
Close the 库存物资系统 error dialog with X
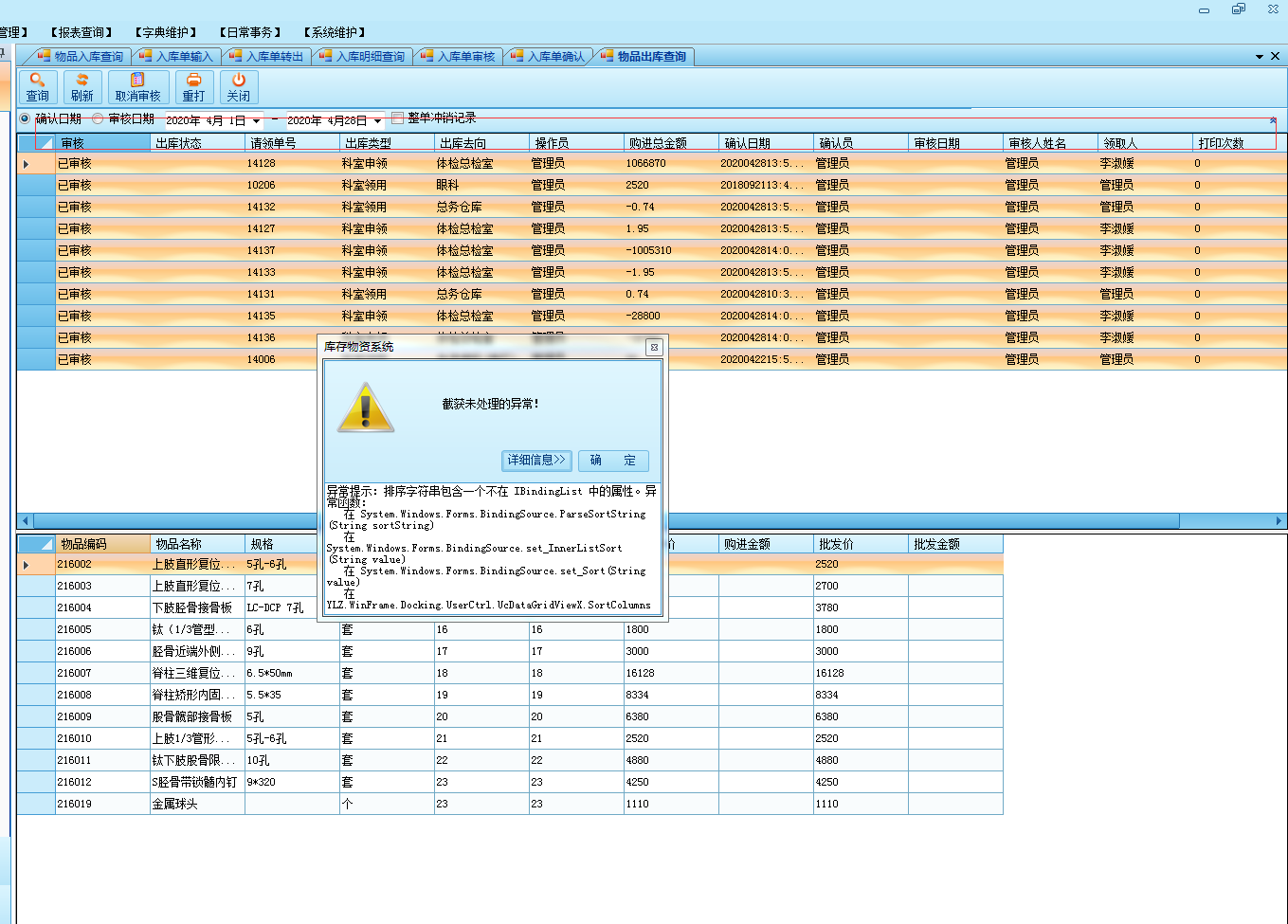point(654,348)
